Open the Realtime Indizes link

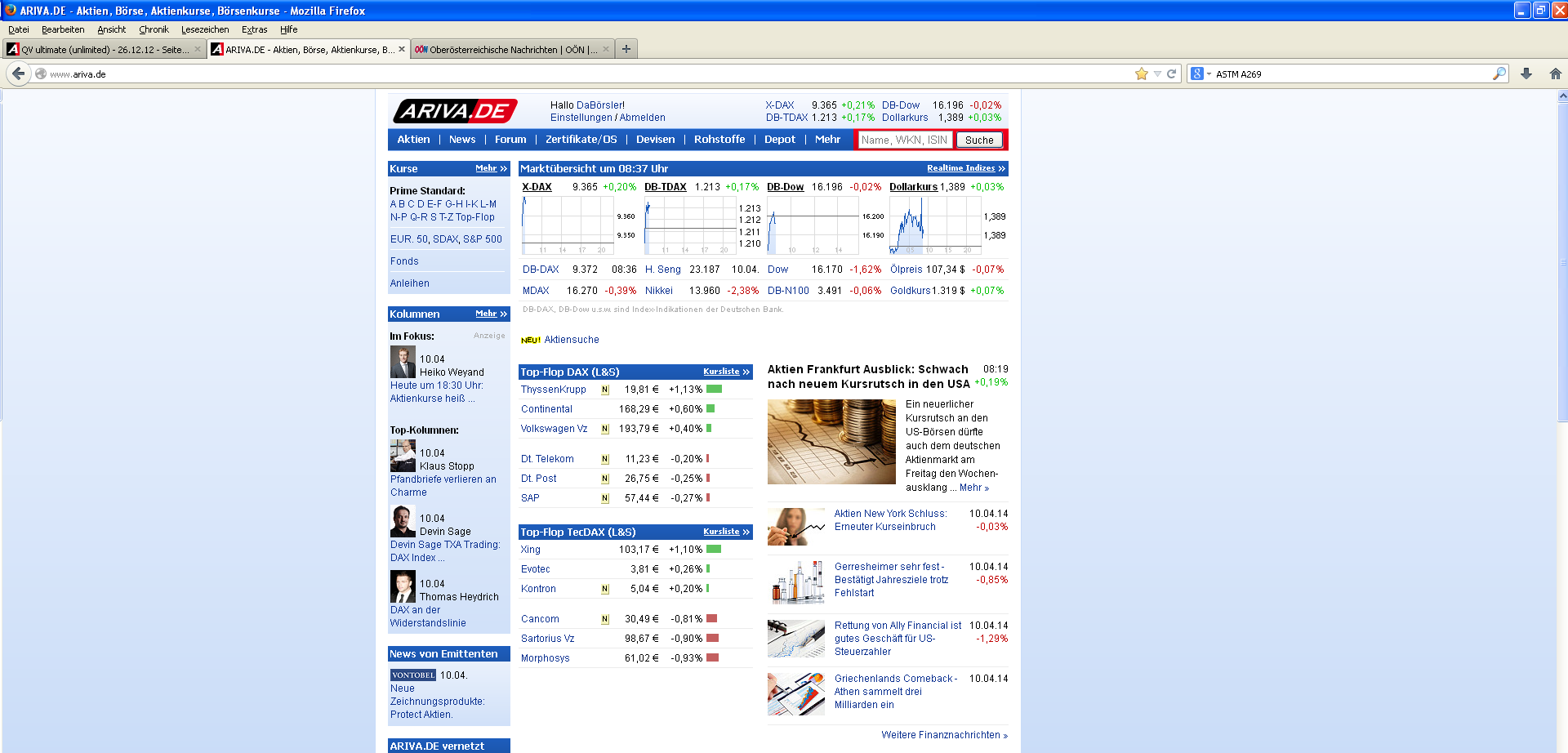point(965,168)
